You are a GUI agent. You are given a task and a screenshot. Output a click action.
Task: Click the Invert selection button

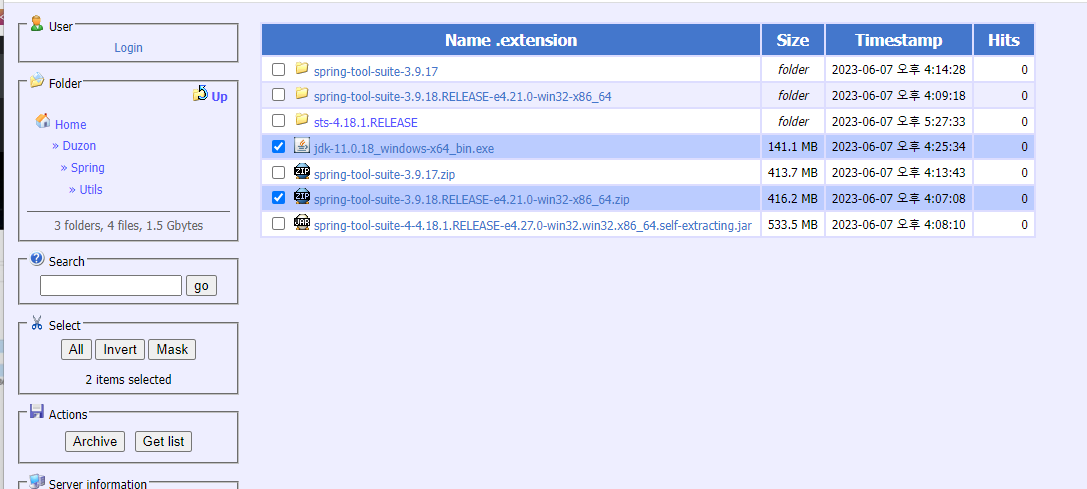tap(120, 350)
